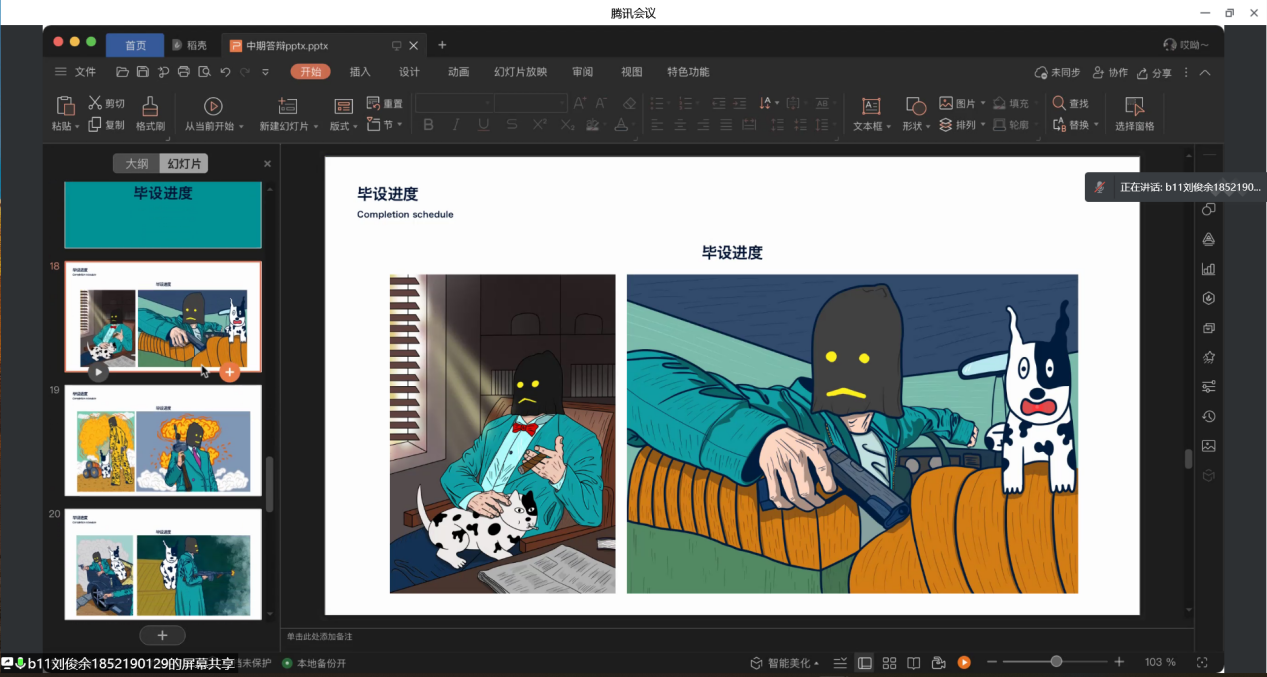Open the Slide Show (幻灯片放映) tab
The width and height of the screenshot is (1267, 677).
[x=520, y=72]
